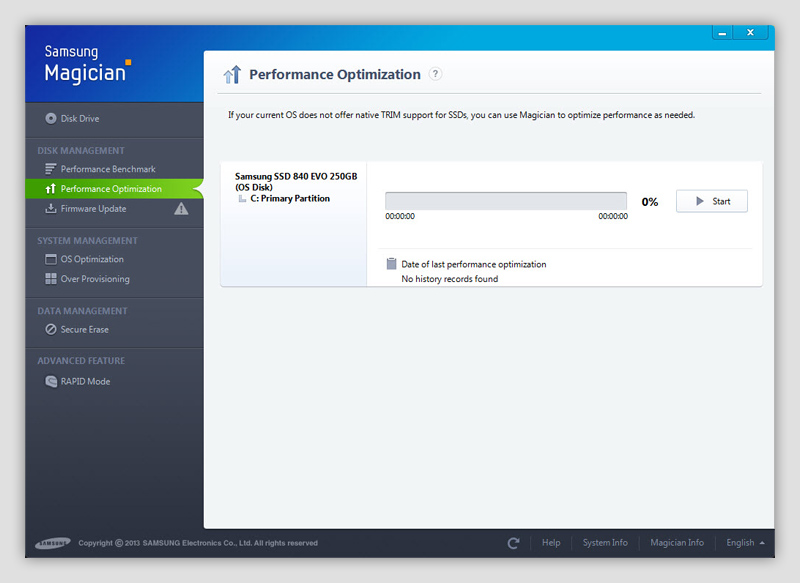The image size is (800, 583).
Task: Click the RAPID Mode icon
Action: point(51,381)
